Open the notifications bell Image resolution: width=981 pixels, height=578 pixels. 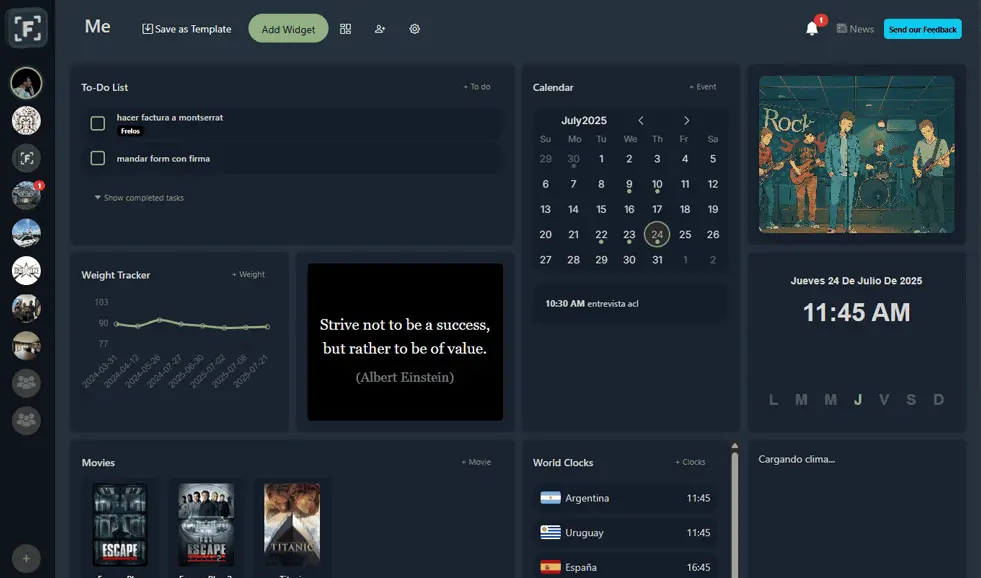(812, 29)
